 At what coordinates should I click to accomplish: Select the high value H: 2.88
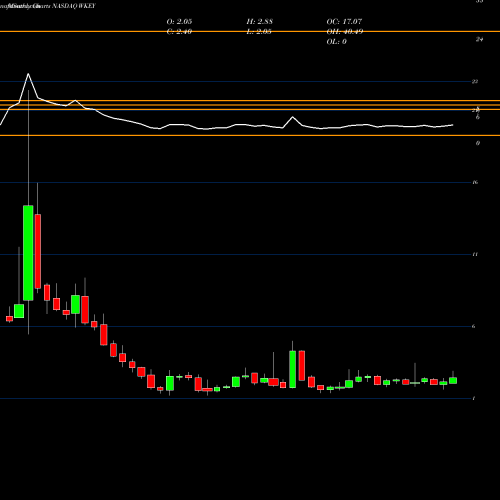pos(260,22)
